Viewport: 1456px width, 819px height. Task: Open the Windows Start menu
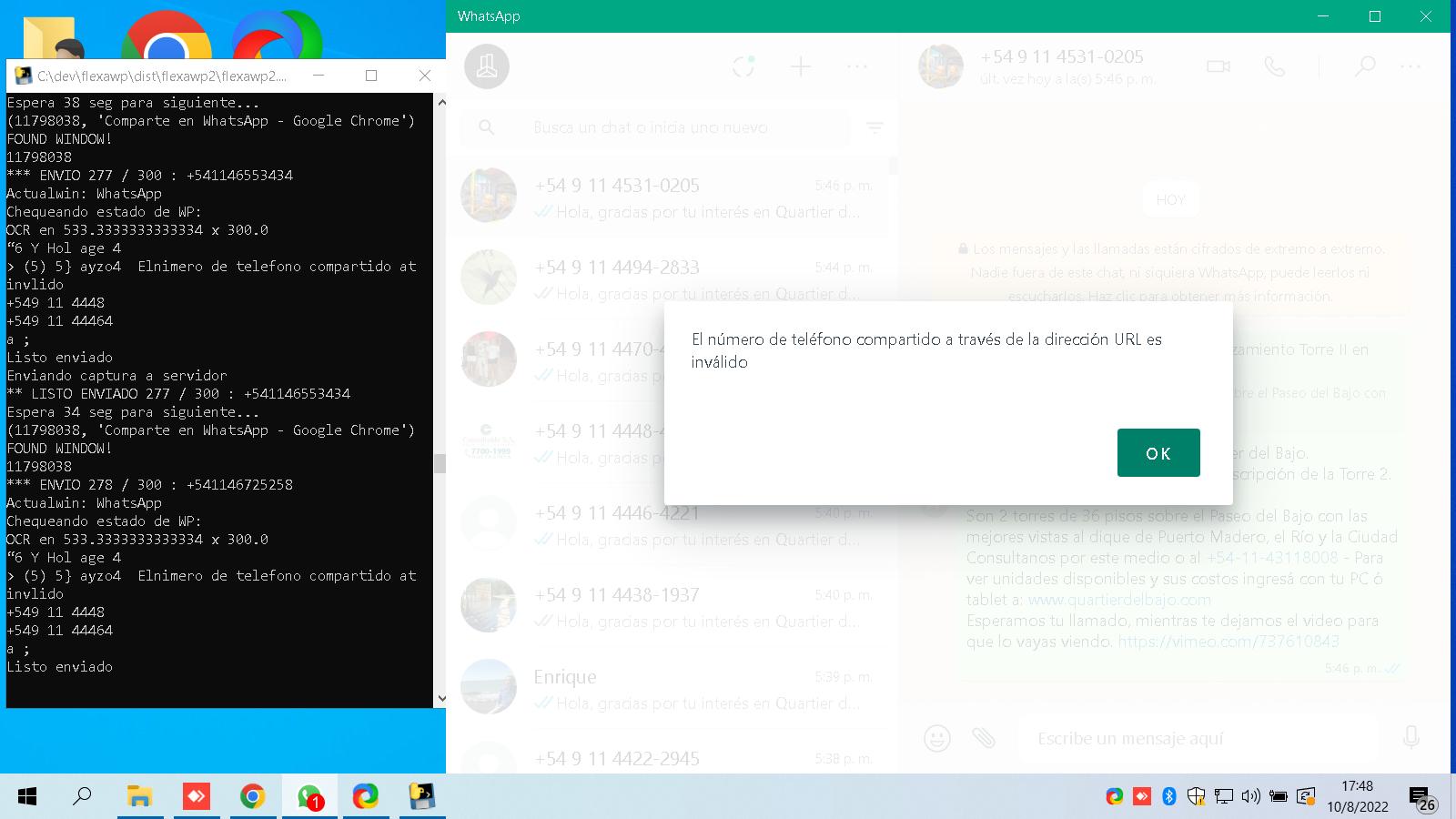27,797
